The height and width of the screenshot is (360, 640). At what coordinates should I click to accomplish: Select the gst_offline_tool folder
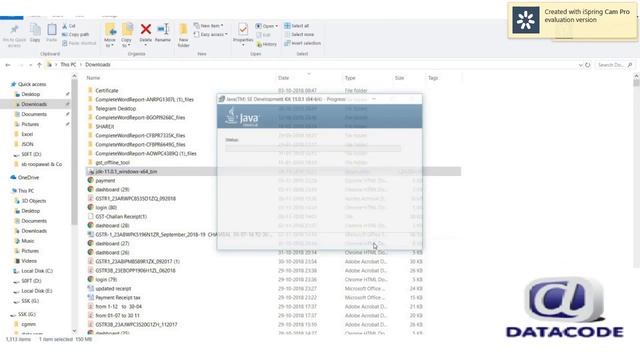(112, 162)
